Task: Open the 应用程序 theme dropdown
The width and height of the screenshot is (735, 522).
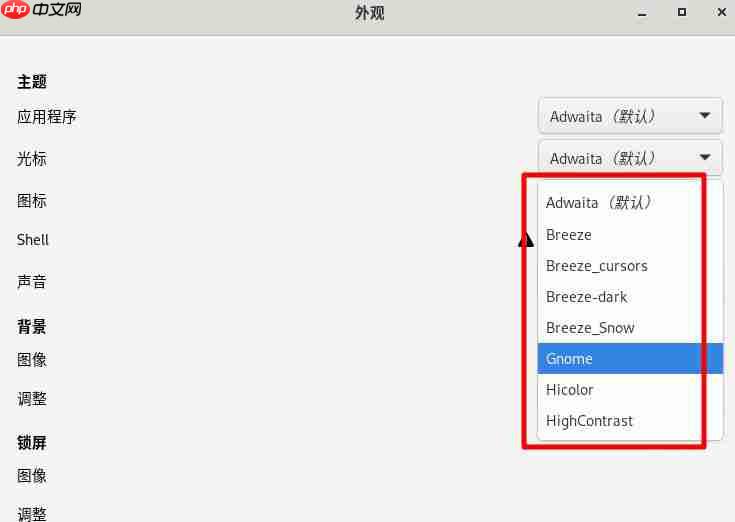Action: (x=630, y=116)
